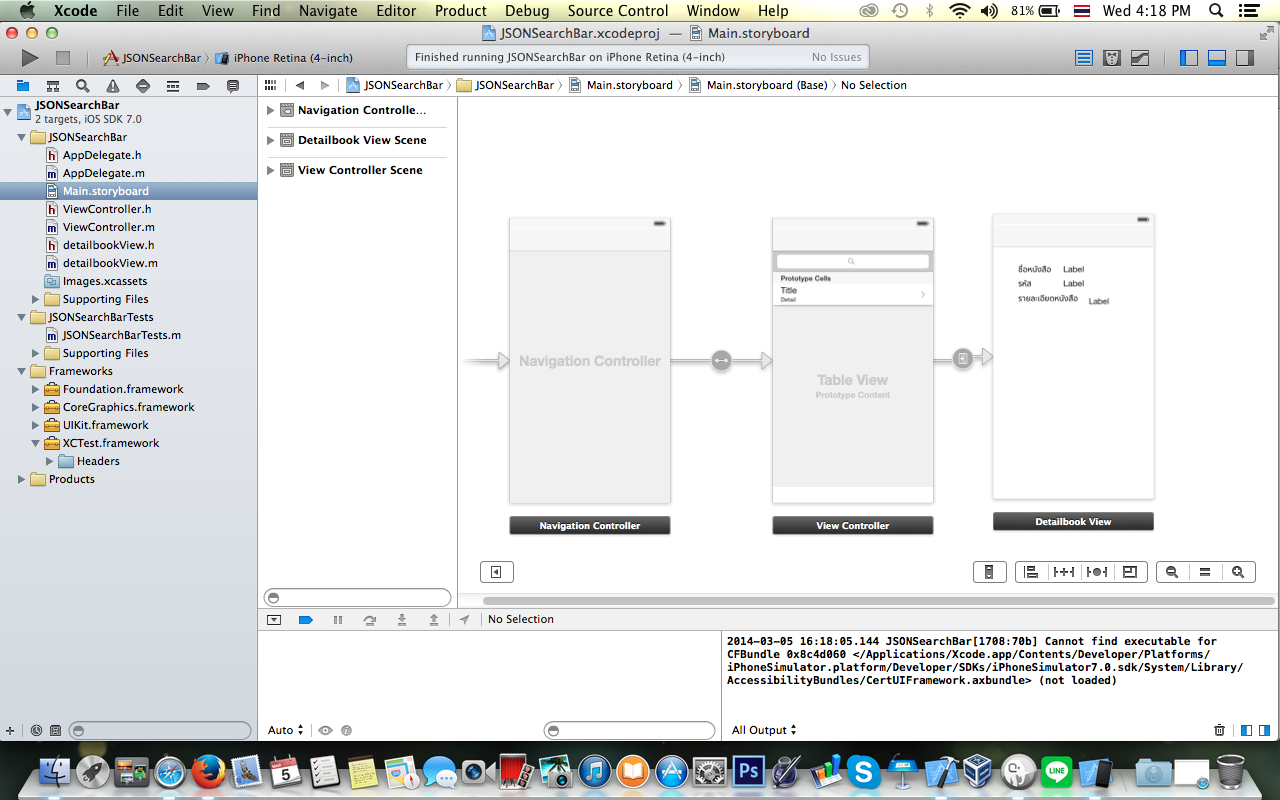Click the Detailbook View scene label
Viewport: 1280px width, 800px height.
click(1073, 522)
